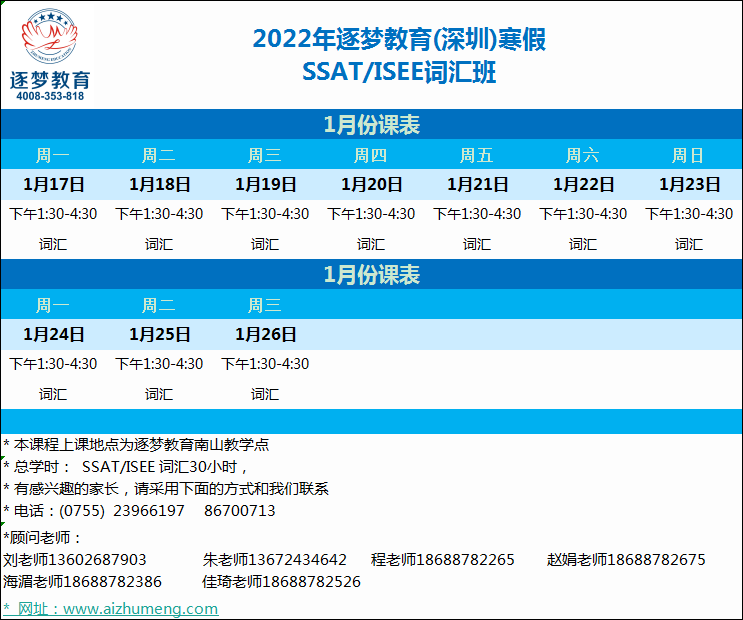Click the first 1月份课表 header banner
The image size is (743, 620).
click(x=372, y=124)
